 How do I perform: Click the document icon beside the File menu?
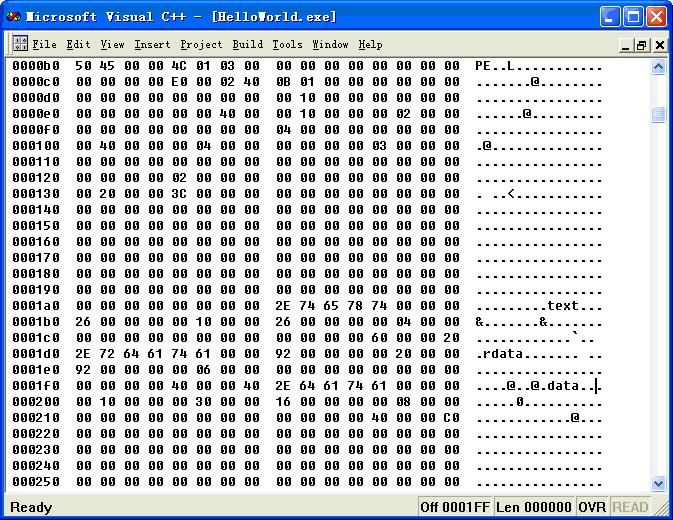click(20, 43)
